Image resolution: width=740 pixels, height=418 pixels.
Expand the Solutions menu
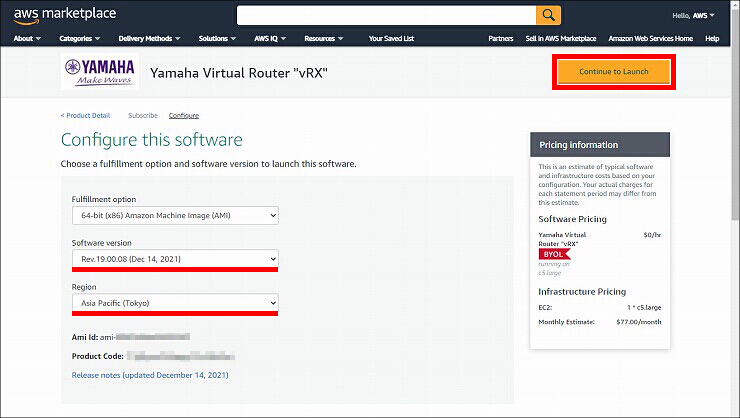tap(217, 39)
